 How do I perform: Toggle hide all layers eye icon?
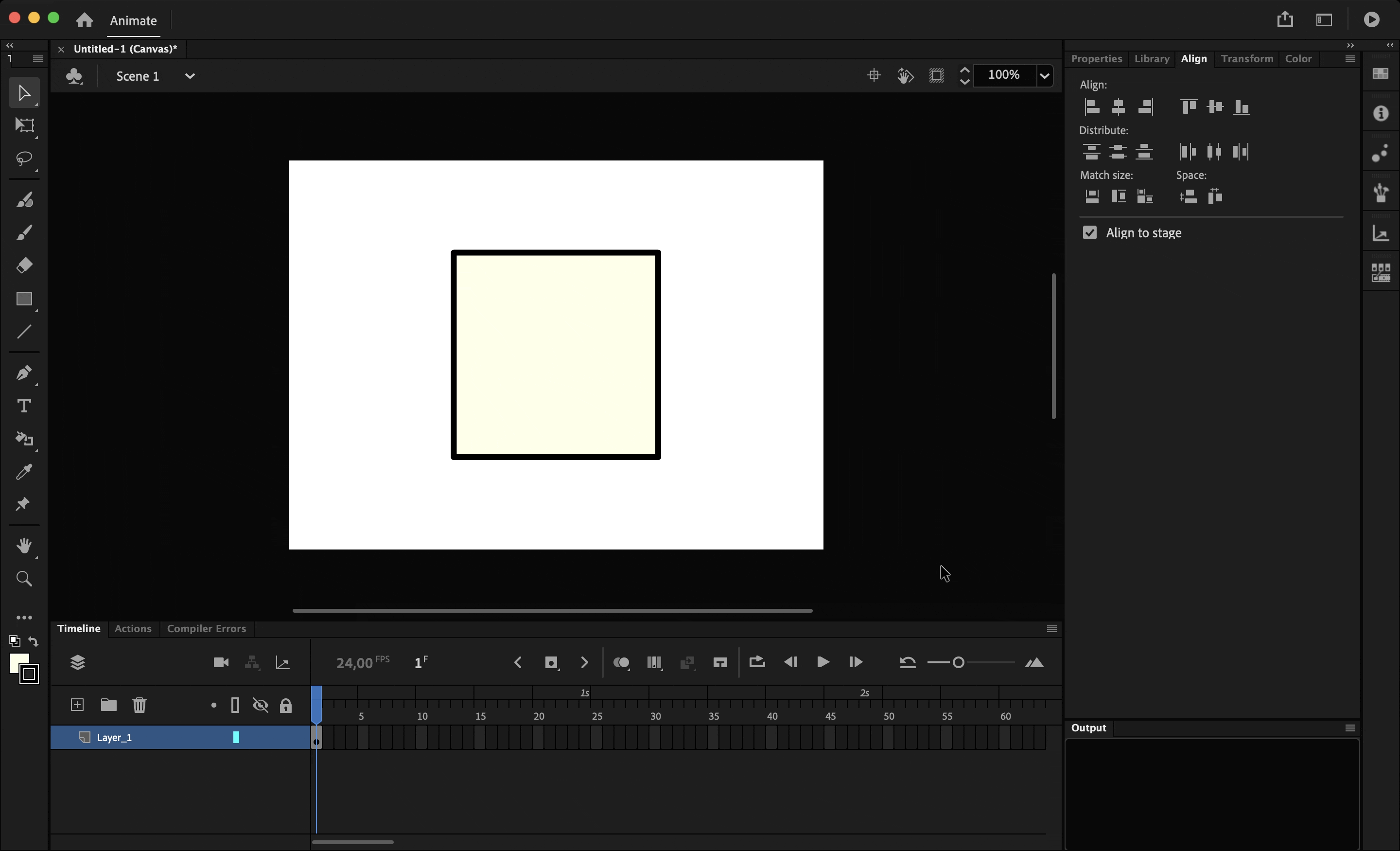[x=260, y=706]
